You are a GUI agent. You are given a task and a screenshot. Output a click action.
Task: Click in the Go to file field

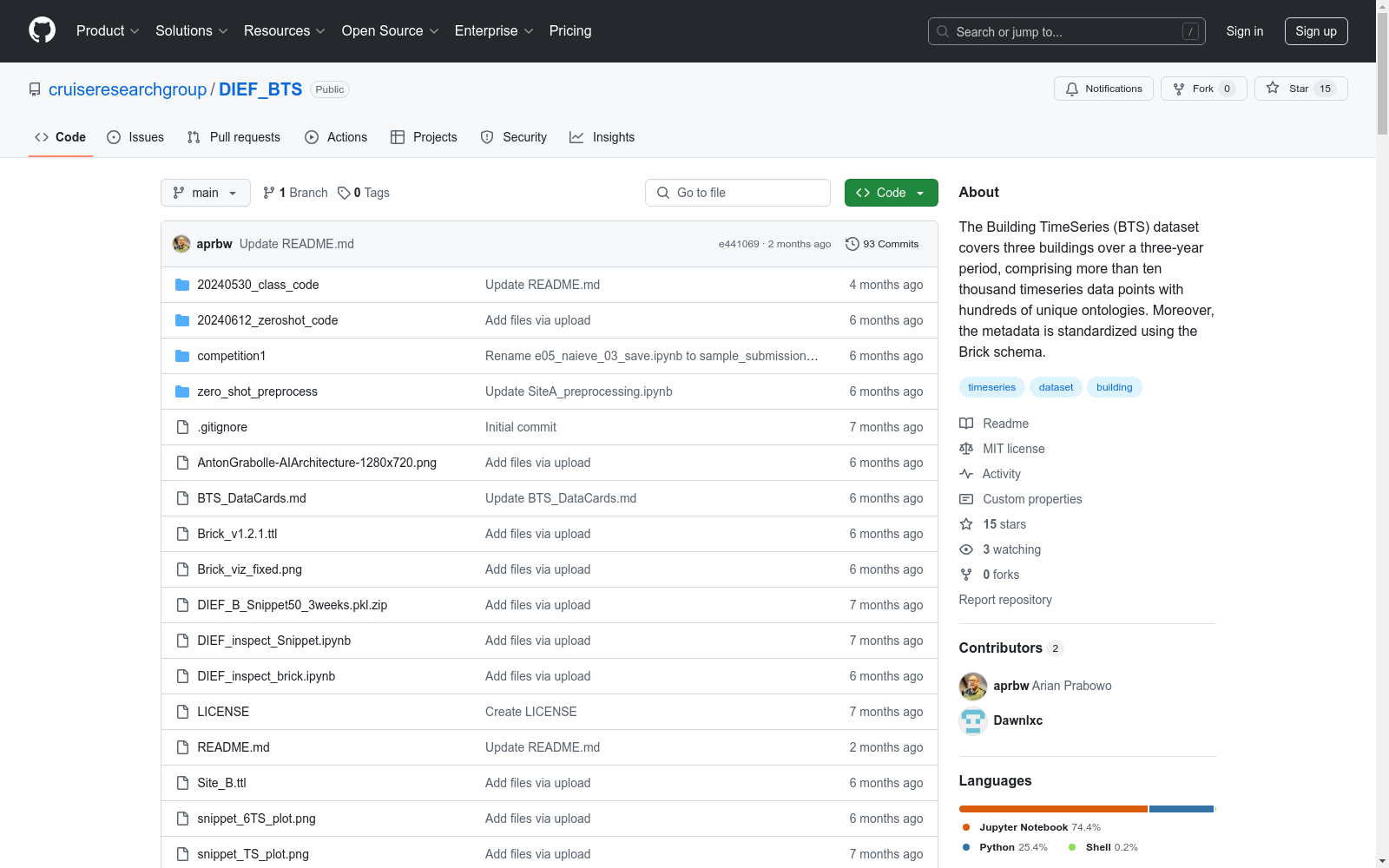click(738, 193)
